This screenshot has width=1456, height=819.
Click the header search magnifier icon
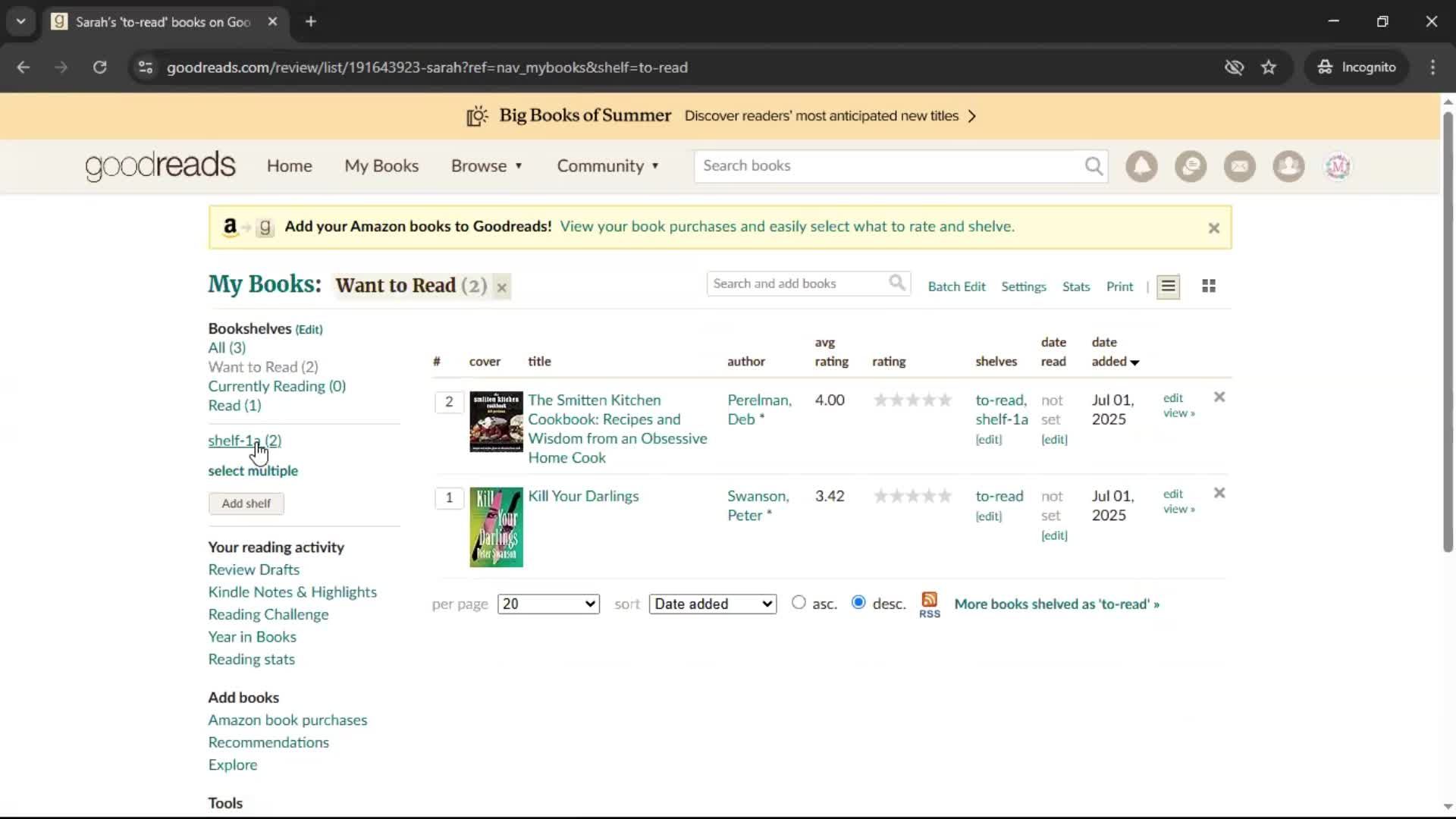click(1094, 166)
